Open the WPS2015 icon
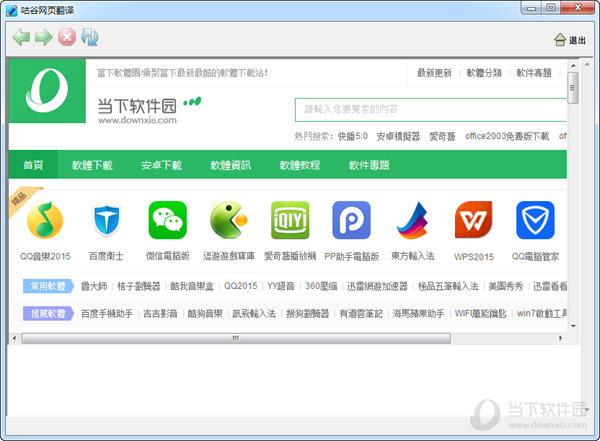 click(474, 220)
